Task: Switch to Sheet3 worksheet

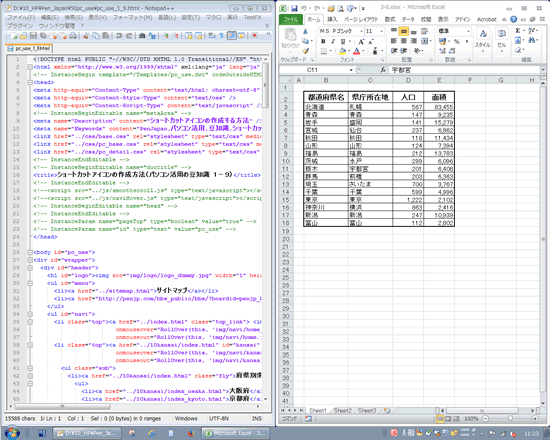Action: click(367, 410)
